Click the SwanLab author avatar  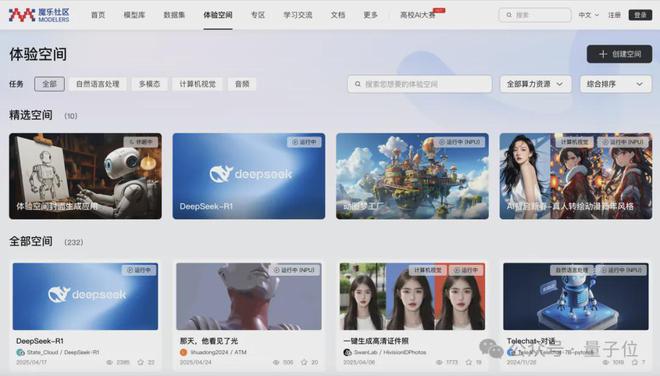pyautogui.click(x=347, y=352)
